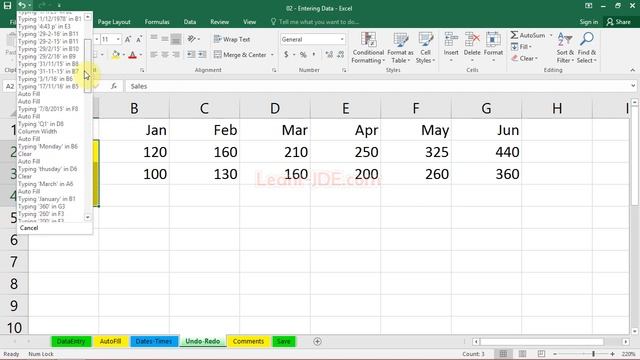Click the Insert Function fx icon
640x360 pixels.
point(114,86)
